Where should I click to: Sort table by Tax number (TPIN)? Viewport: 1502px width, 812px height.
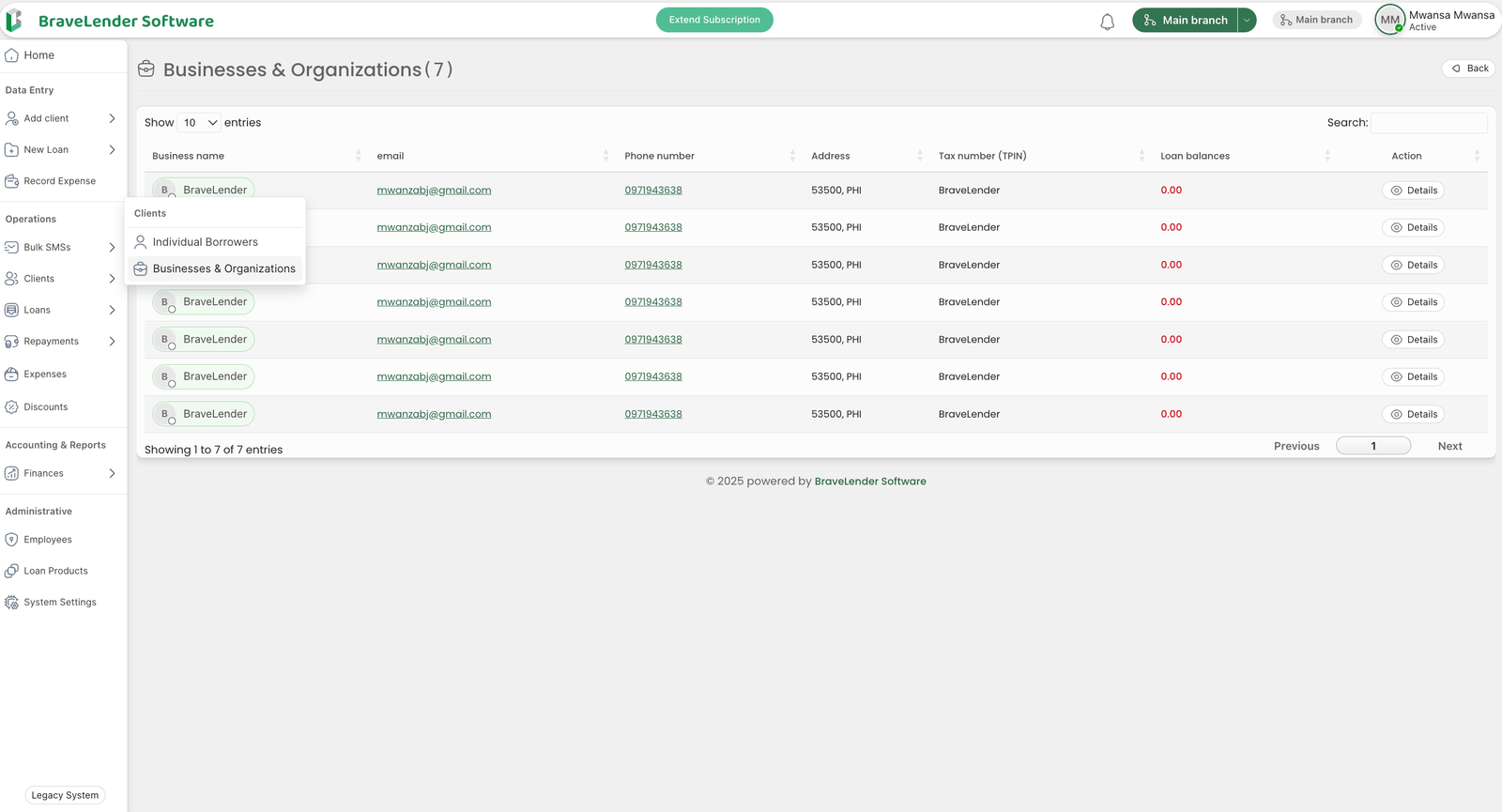click(x=1142, y=156)
